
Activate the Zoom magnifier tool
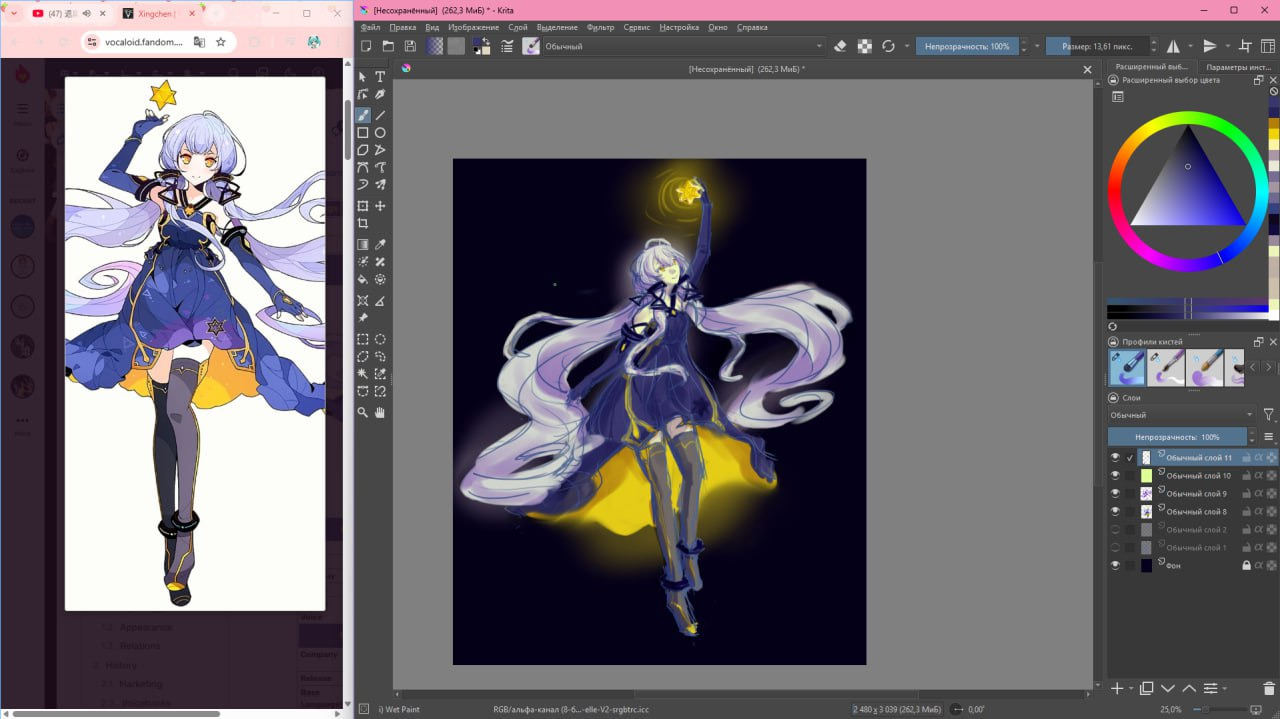pyautogui.click(x=363, y=412)
